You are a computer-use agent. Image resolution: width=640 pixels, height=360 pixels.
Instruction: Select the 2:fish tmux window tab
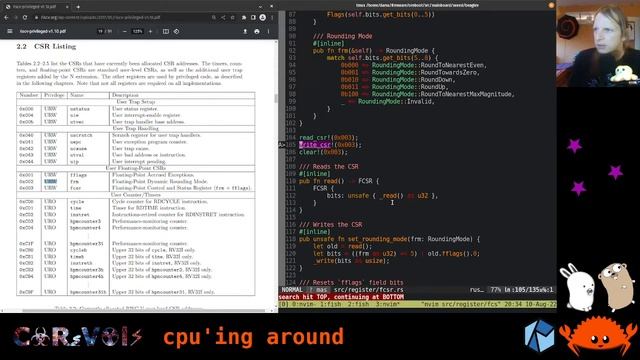tap(358, 304)
